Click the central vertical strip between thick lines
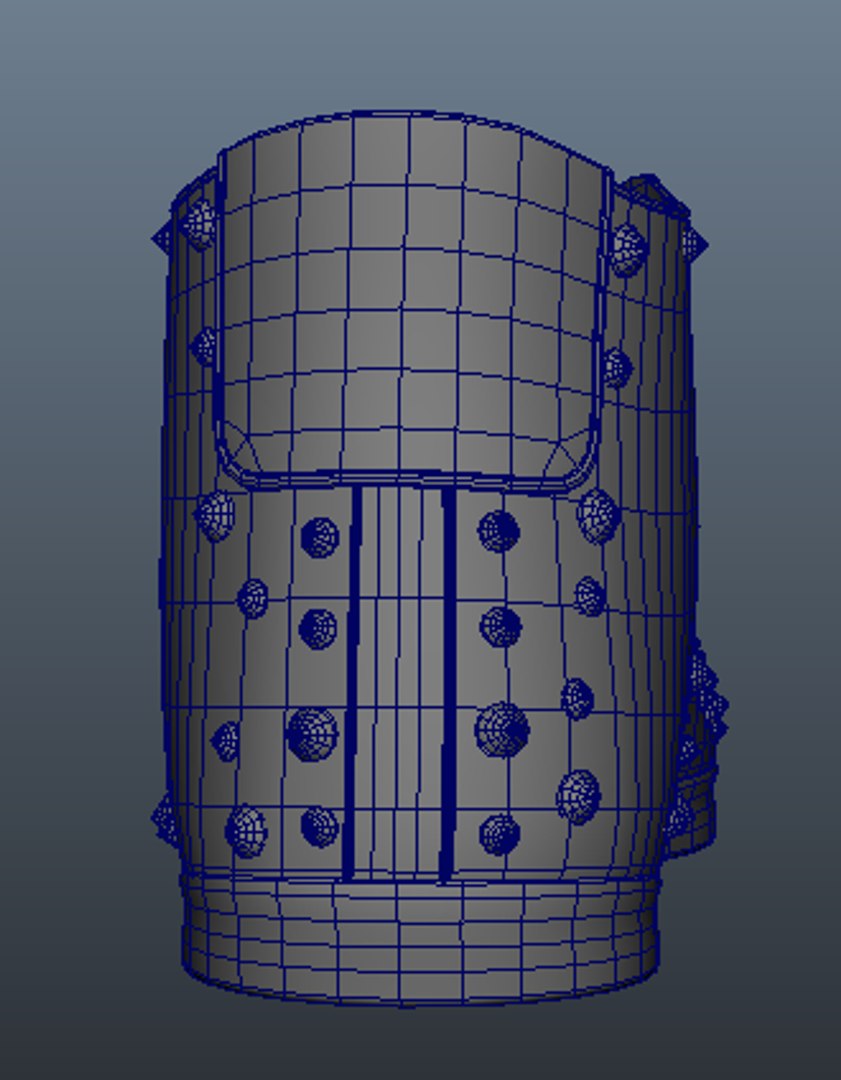The width and height of the screenshot is (841, 1080). click(x=400, y=682)
